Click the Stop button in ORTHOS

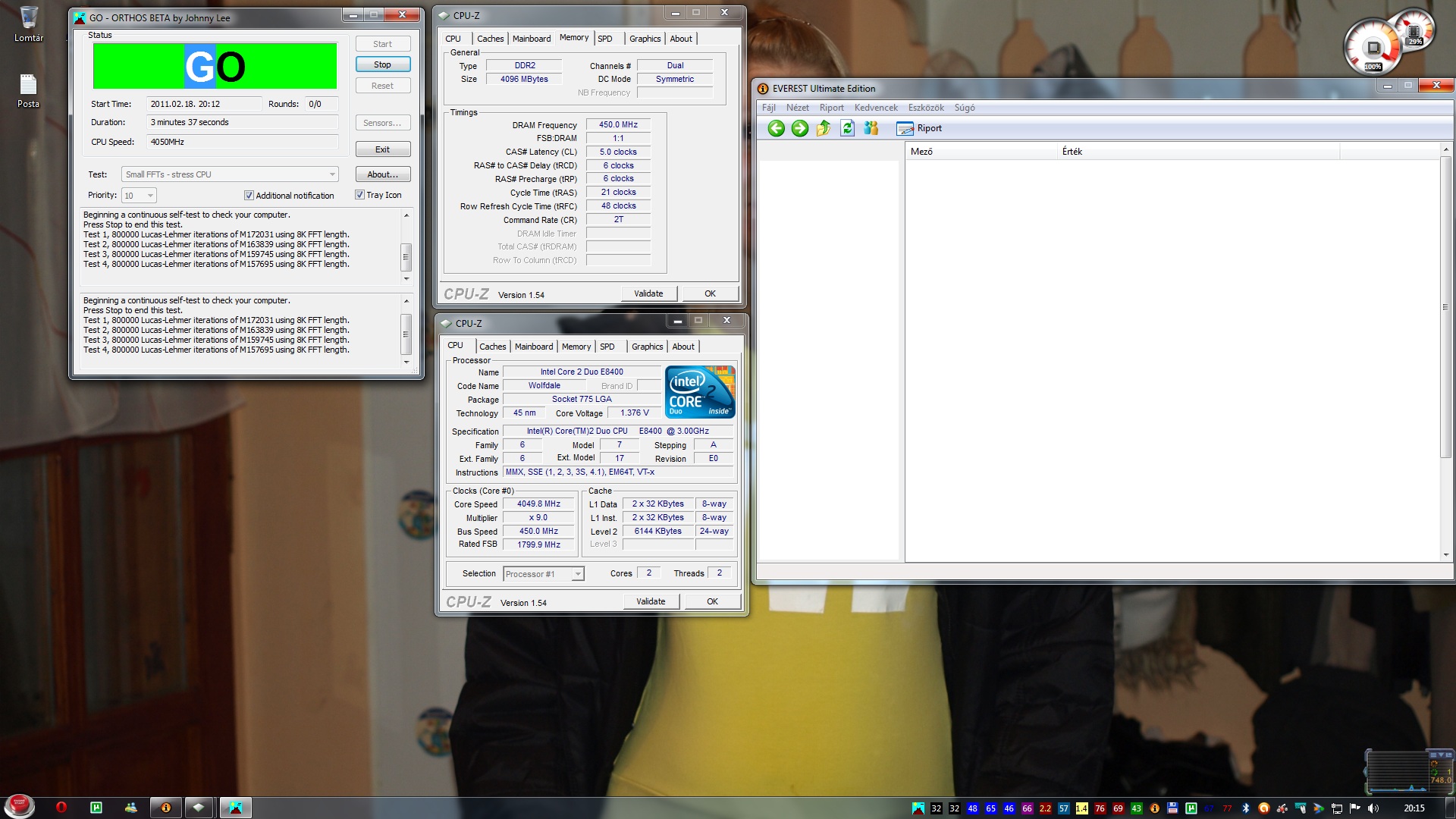[383, 65]
